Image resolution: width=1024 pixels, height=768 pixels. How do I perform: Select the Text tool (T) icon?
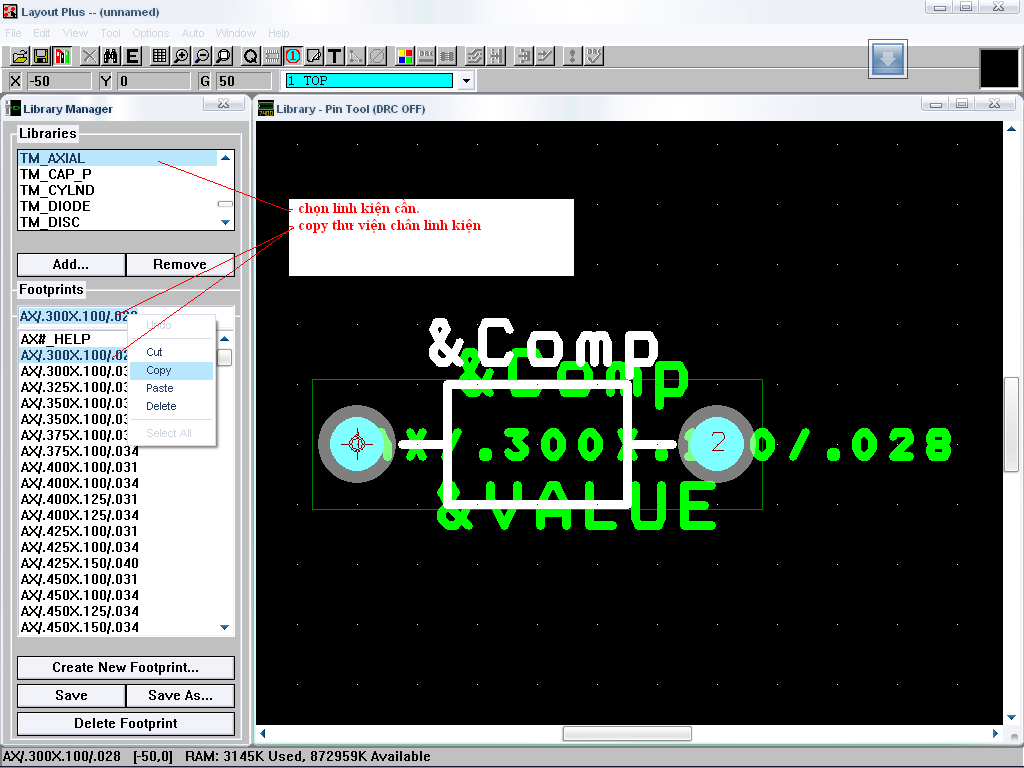(x=334, y=57)
